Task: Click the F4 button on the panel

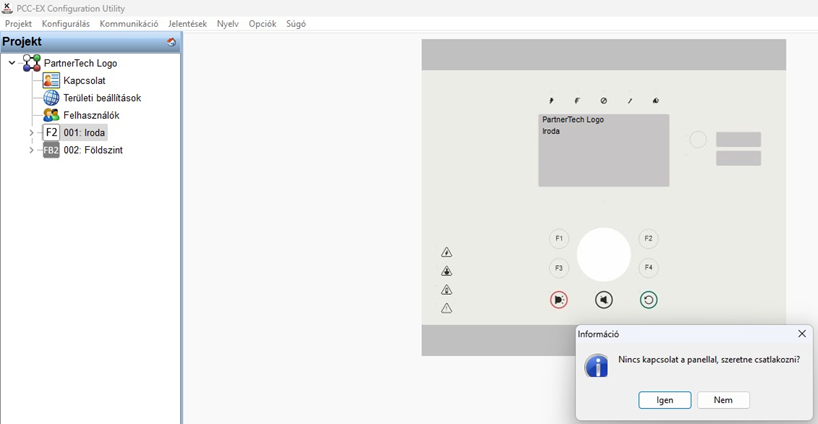Action: pos(648,268)
